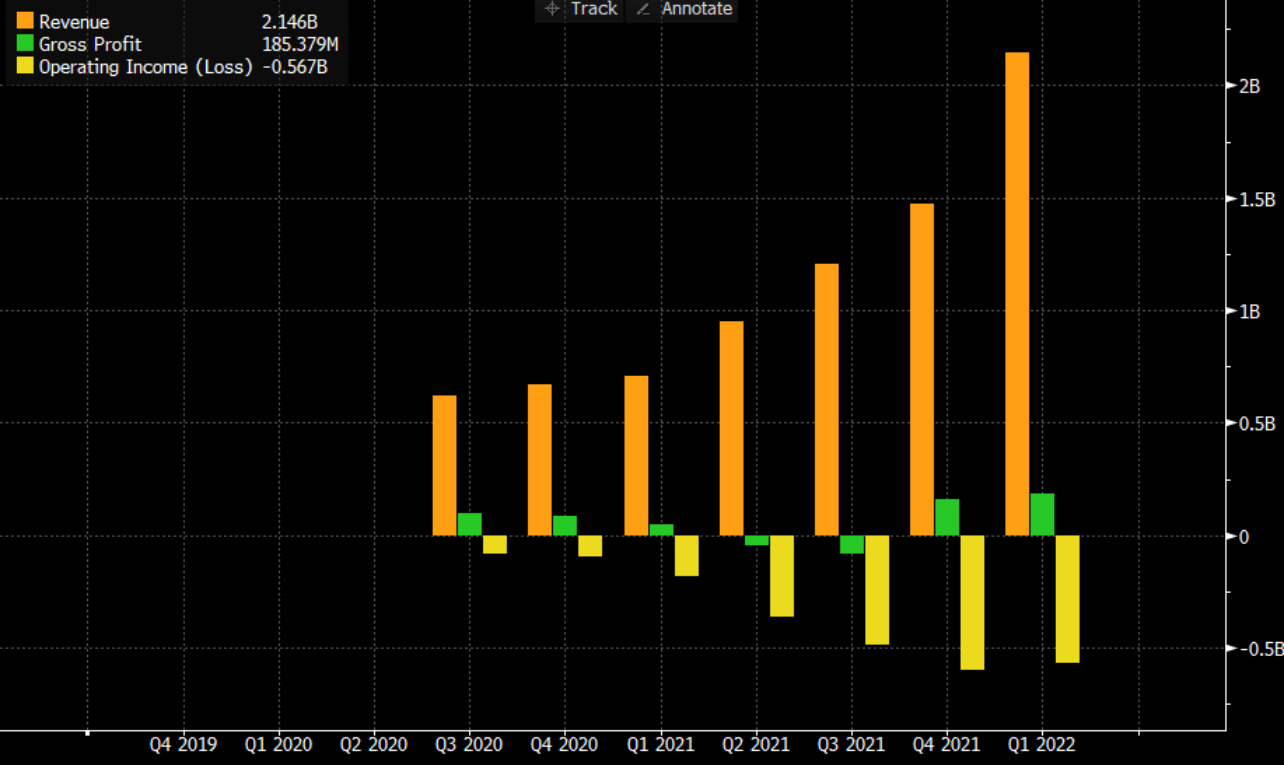Screen dimensions: 1284x765
Task: Click the 185.379M gross profit value
Action: pyautogui.click(x=298, y=44)
